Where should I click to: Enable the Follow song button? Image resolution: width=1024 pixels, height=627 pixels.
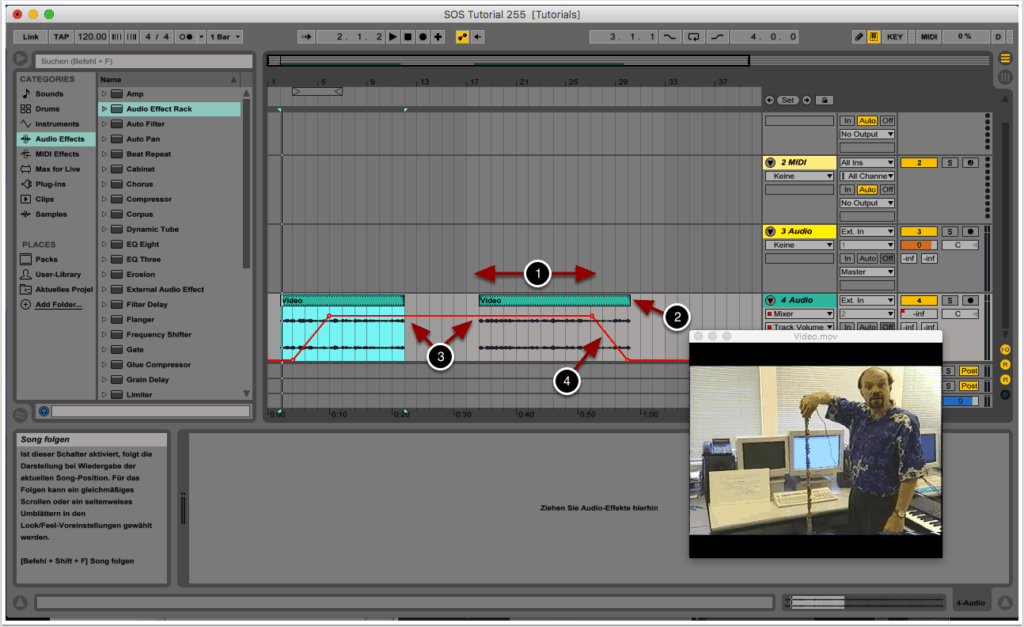click(x=307, y=37)
